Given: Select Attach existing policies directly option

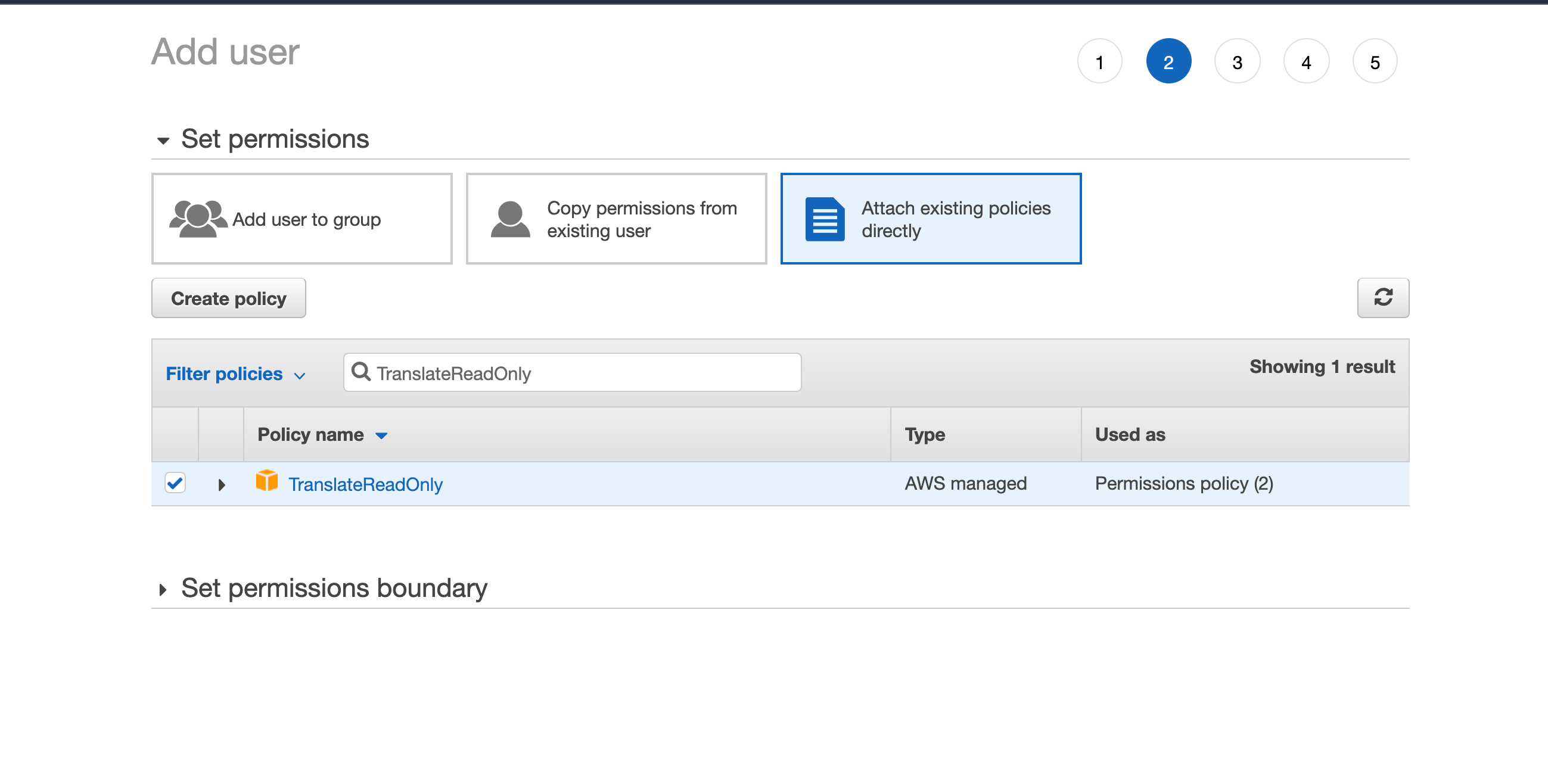Looking at the screenshot, I should (930, 219).
